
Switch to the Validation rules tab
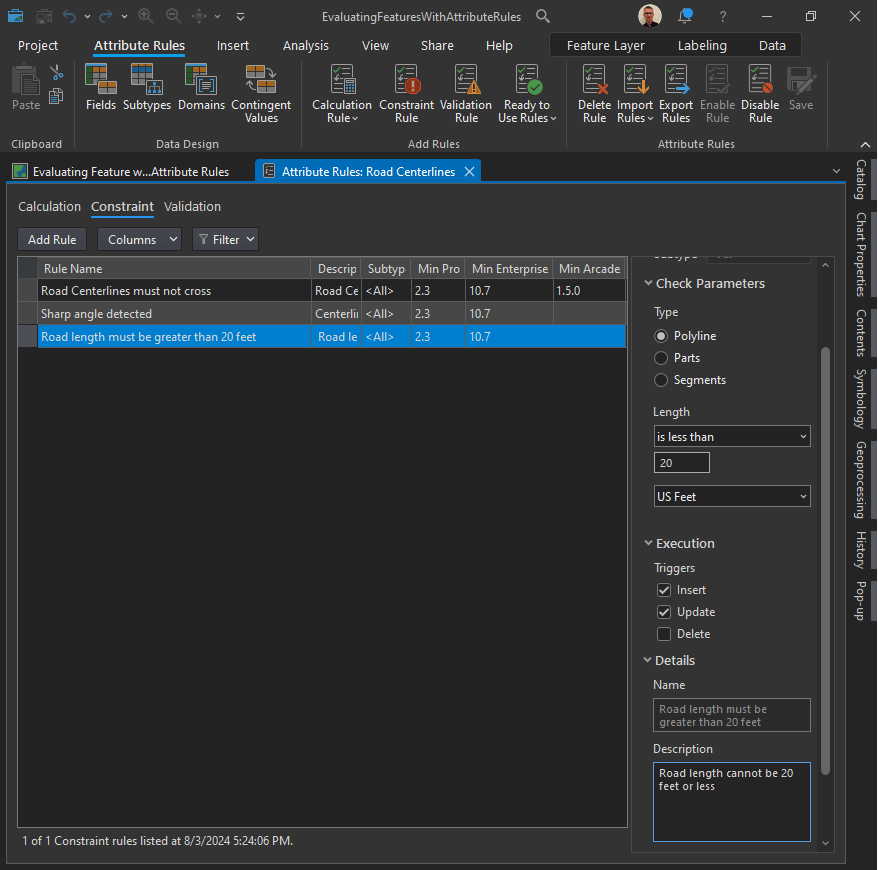pos(192,207)
